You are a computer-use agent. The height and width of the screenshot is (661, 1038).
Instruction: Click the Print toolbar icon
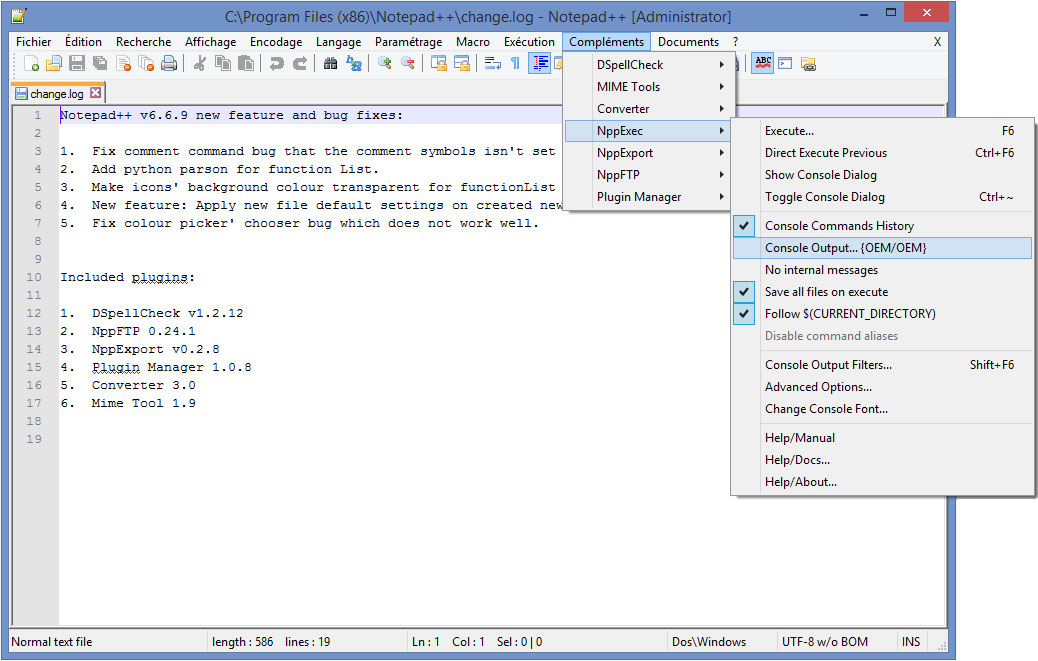169,64
